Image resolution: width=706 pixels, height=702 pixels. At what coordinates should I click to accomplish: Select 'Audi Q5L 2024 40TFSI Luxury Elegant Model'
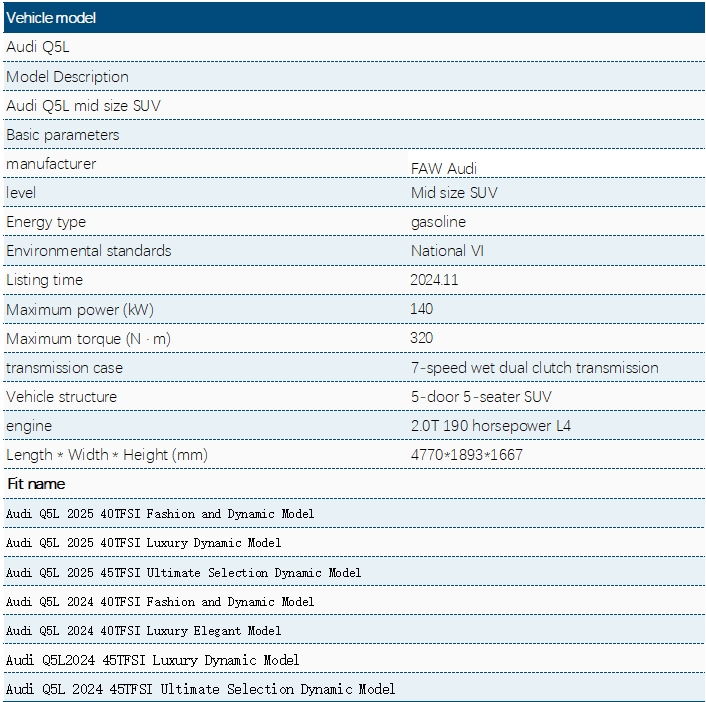point(144,630)
